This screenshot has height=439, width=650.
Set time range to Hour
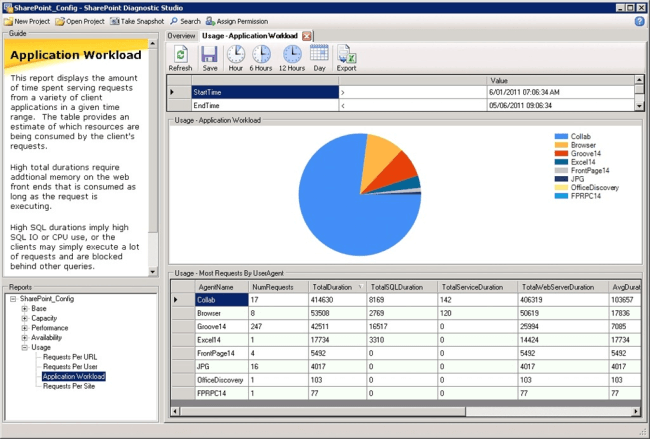point(235,58)
